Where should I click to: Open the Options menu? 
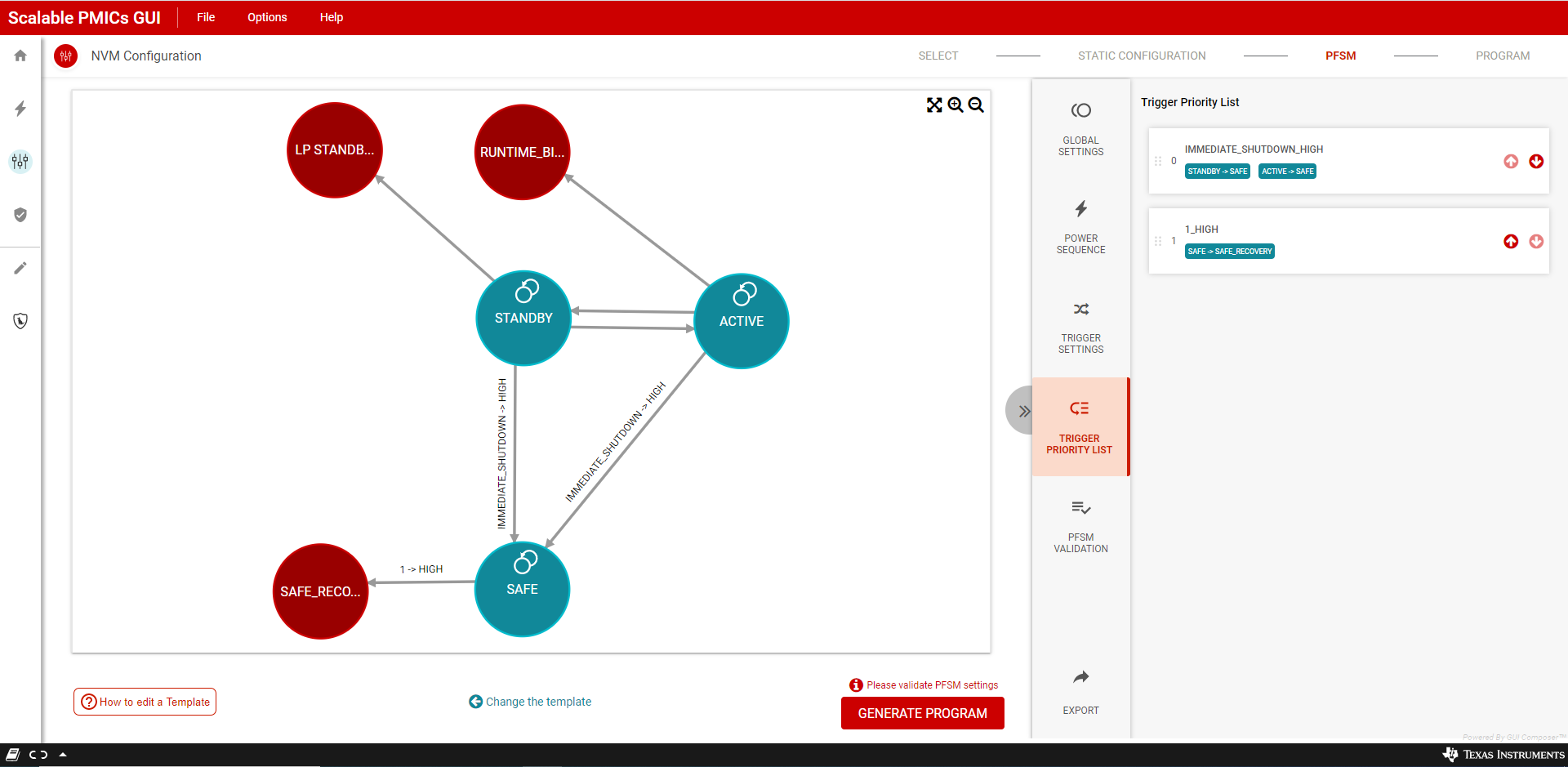267,17
